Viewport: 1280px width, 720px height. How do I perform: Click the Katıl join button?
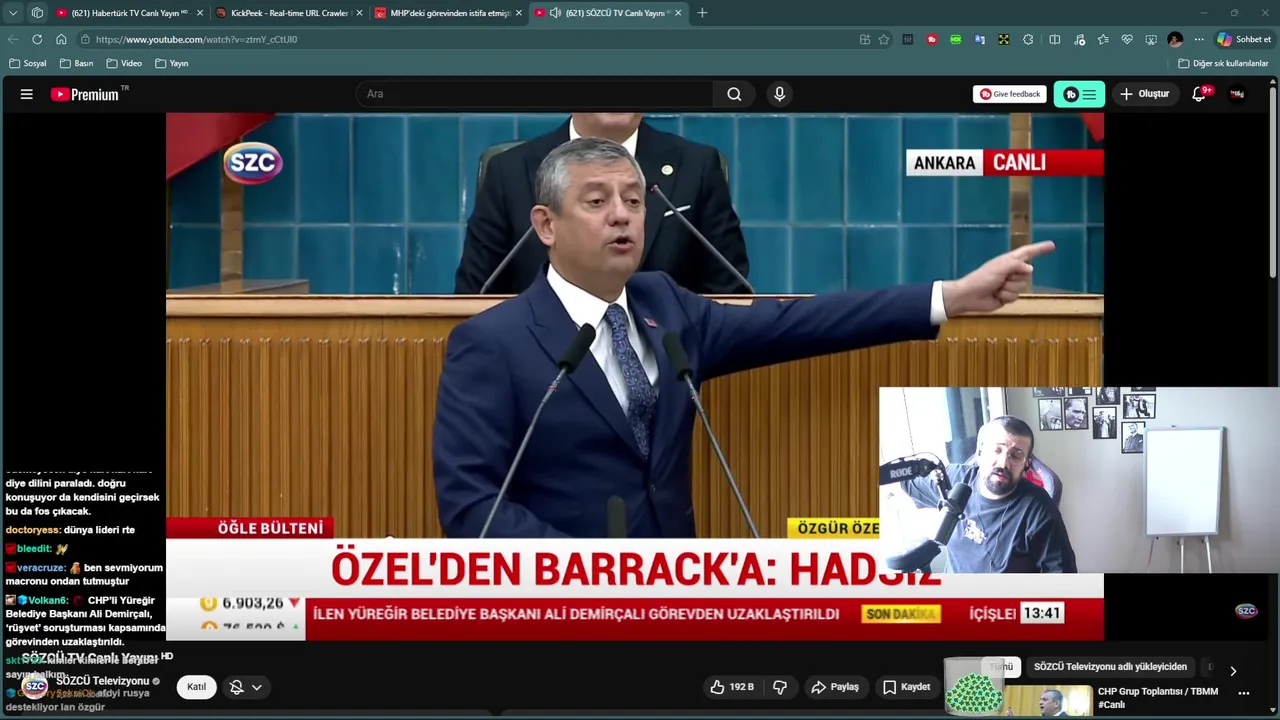(x=196, y=687)
